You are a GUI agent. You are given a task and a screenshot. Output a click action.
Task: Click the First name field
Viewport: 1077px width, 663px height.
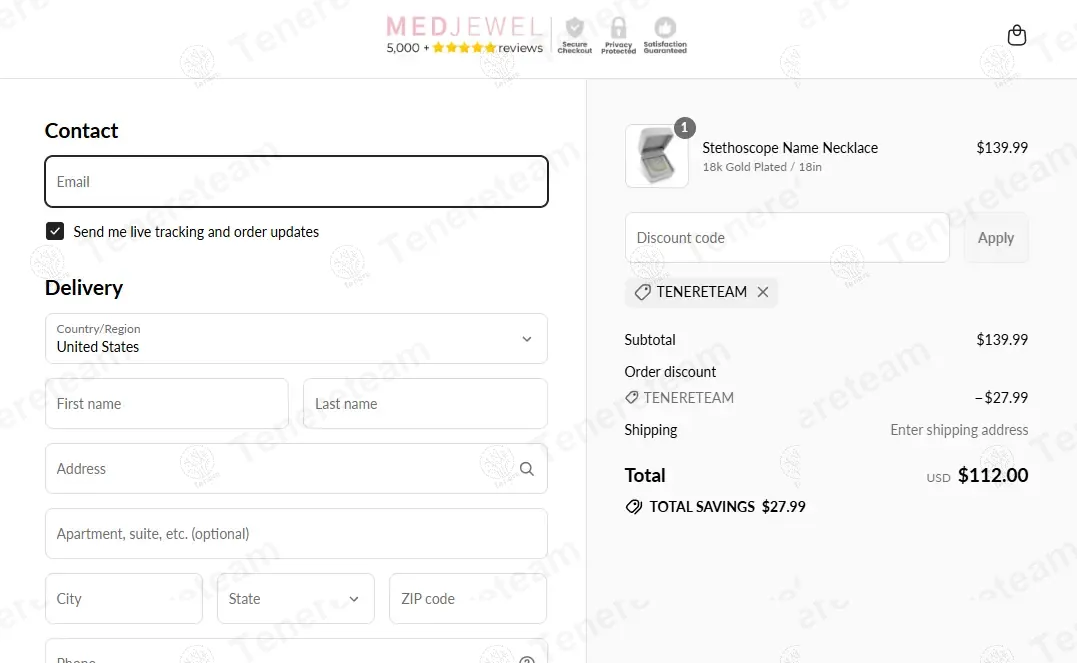point(167,403)
